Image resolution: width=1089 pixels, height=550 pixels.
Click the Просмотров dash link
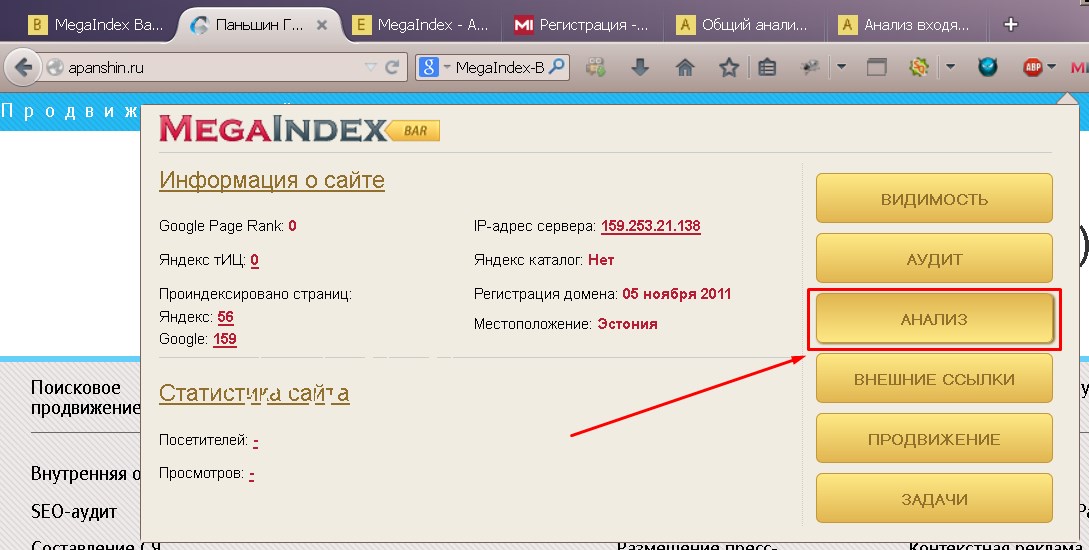(251, 474)
